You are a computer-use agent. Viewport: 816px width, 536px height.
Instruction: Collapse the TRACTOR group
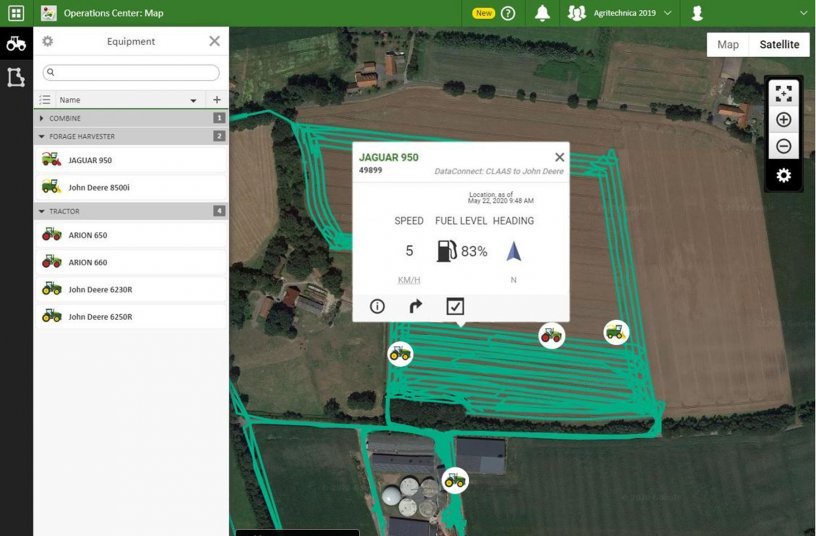coord(42,211)
